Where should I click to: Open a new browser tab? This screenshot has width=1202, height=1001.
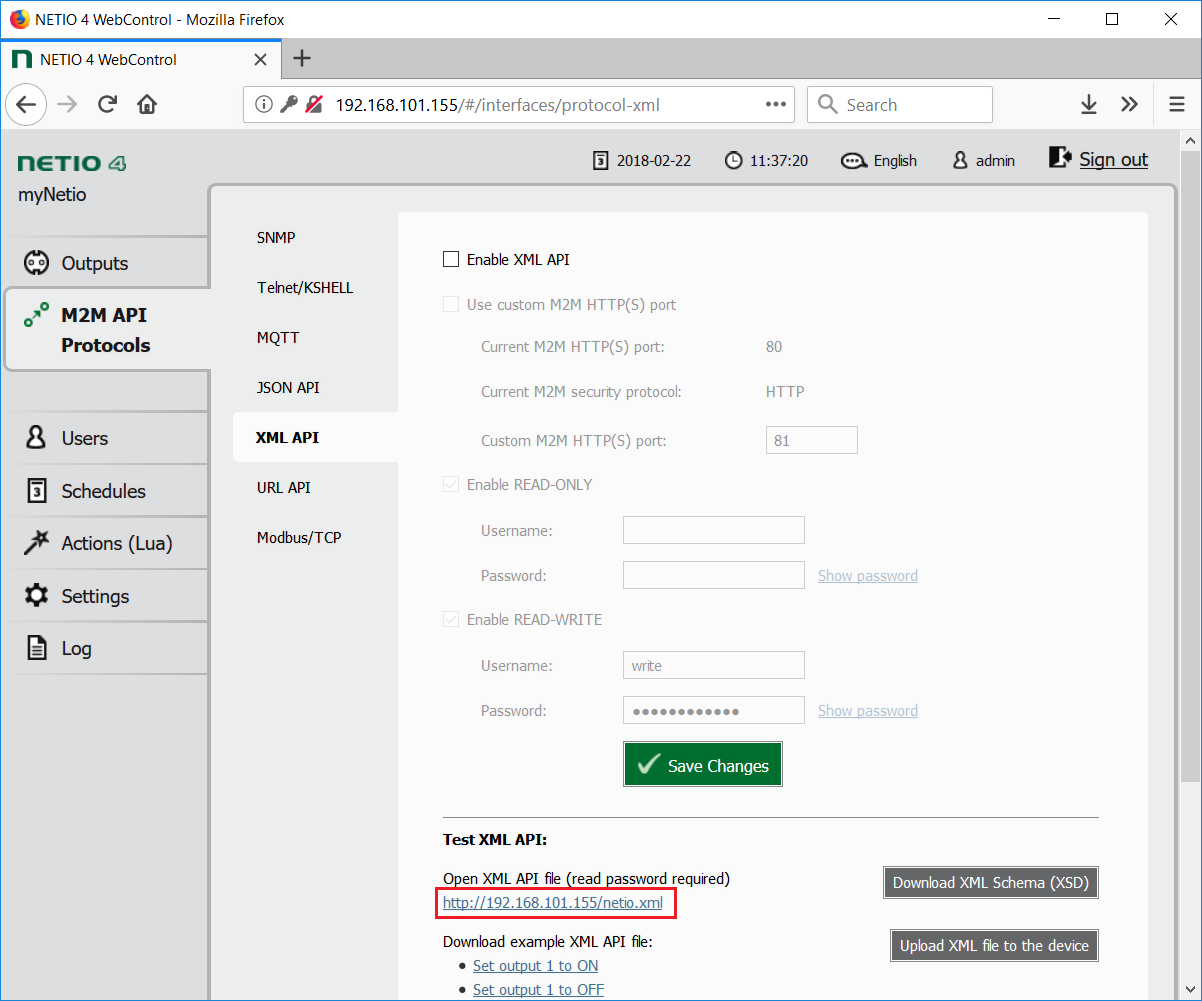(302, 59)
